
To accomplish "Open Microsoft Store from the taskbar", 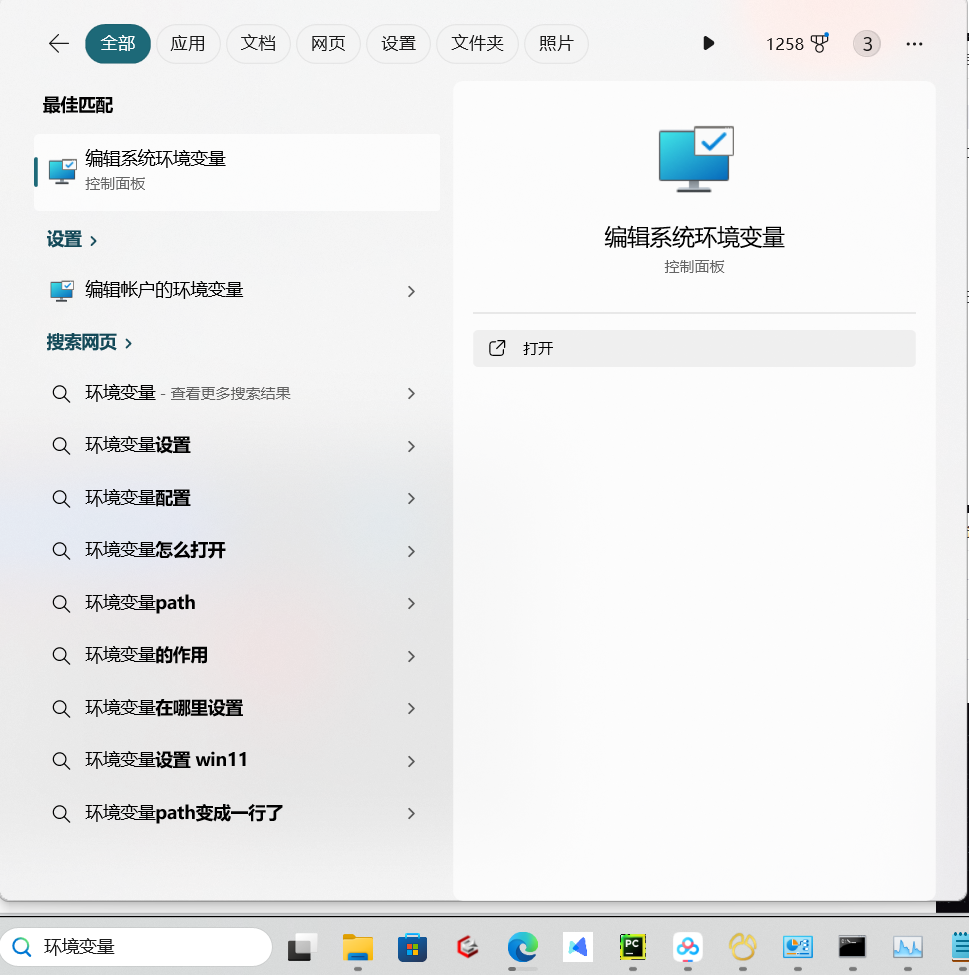I will pyautogui.click(x=412, y=947).
